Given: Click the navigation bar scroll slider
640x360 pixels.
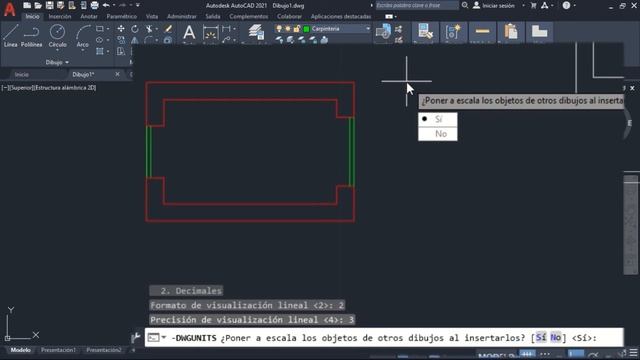Looking at the screenshot, I should [x=631, y=225].
